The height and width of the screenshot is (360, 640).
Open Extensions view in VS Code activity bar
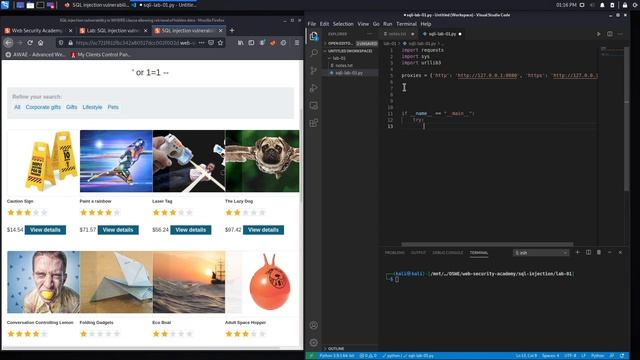coord(313,123)
